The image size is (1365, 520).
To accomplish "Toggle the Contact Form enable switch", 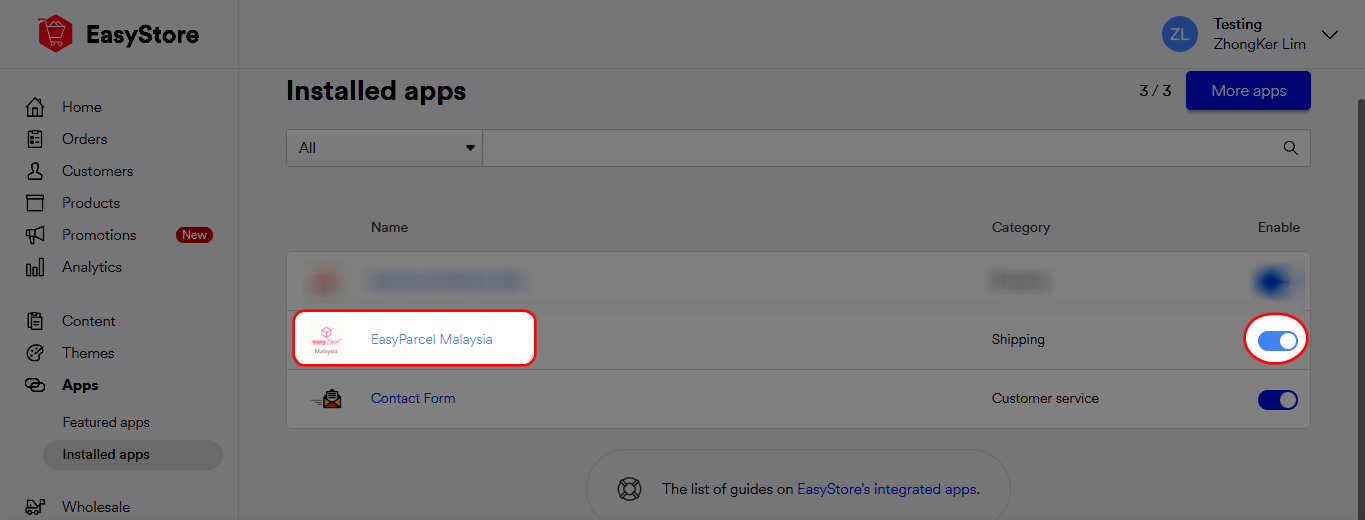I will [1277, 400].
